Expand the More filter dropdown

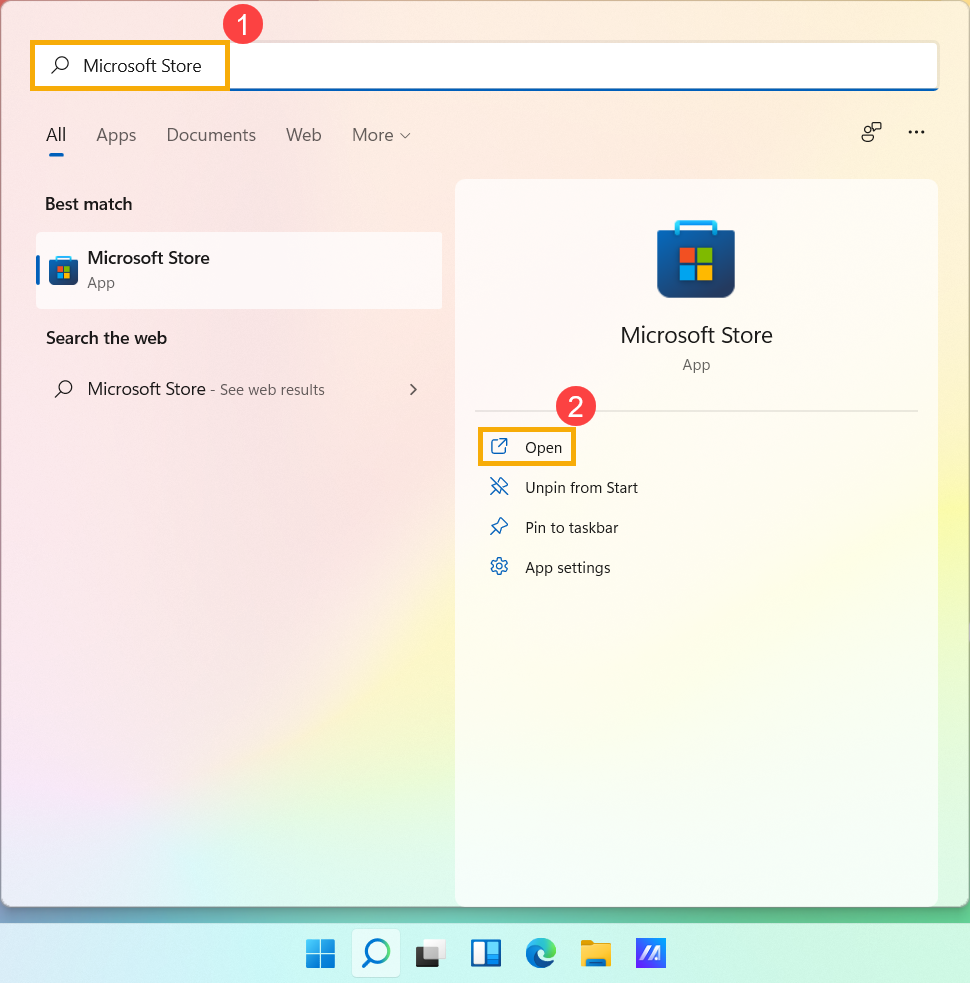(381, 135)
